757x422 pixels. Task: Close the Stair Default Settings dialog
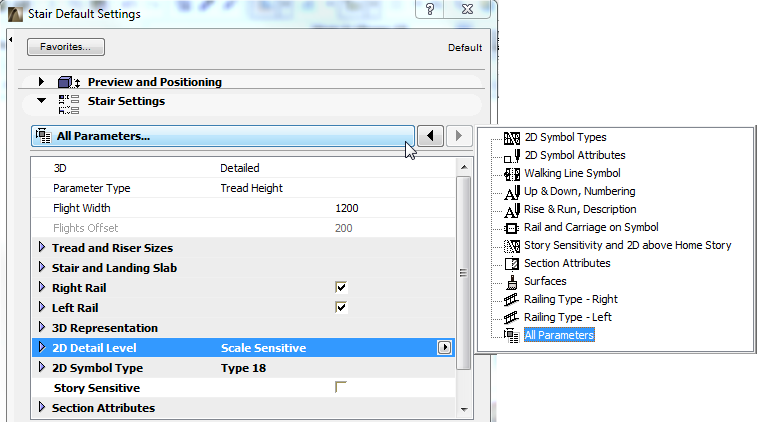tap(468, 9)
